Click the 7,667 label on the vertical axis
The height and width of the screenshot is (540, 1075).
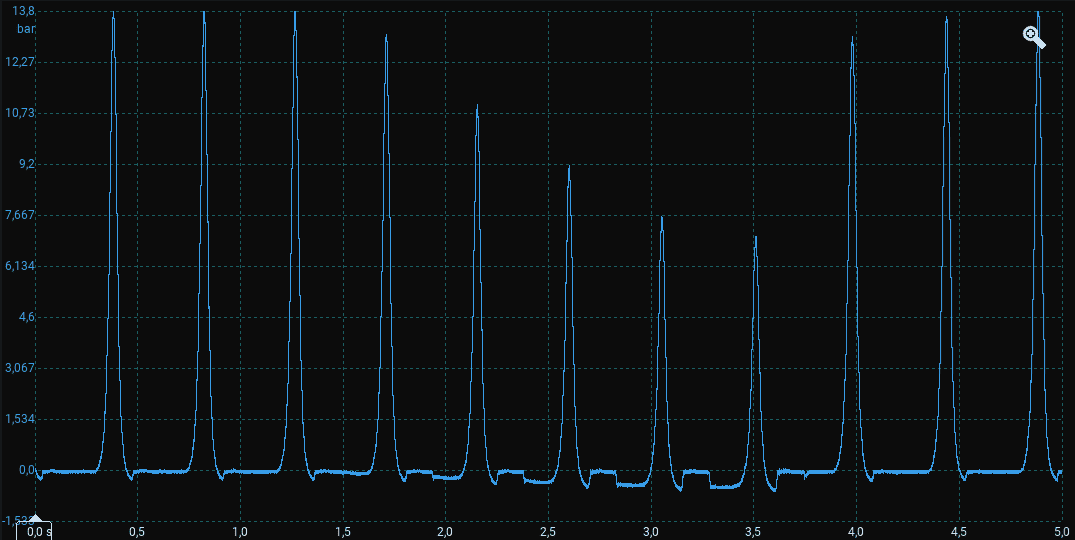tap(21, 215)
